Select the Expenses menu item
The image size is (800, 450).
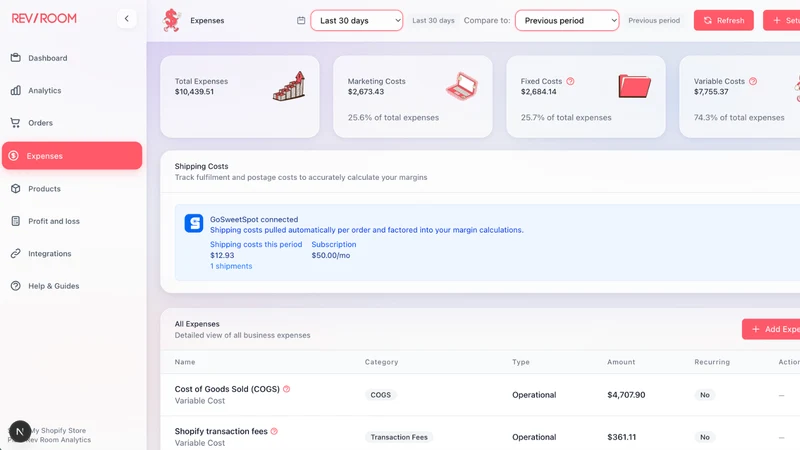(72, 156)
